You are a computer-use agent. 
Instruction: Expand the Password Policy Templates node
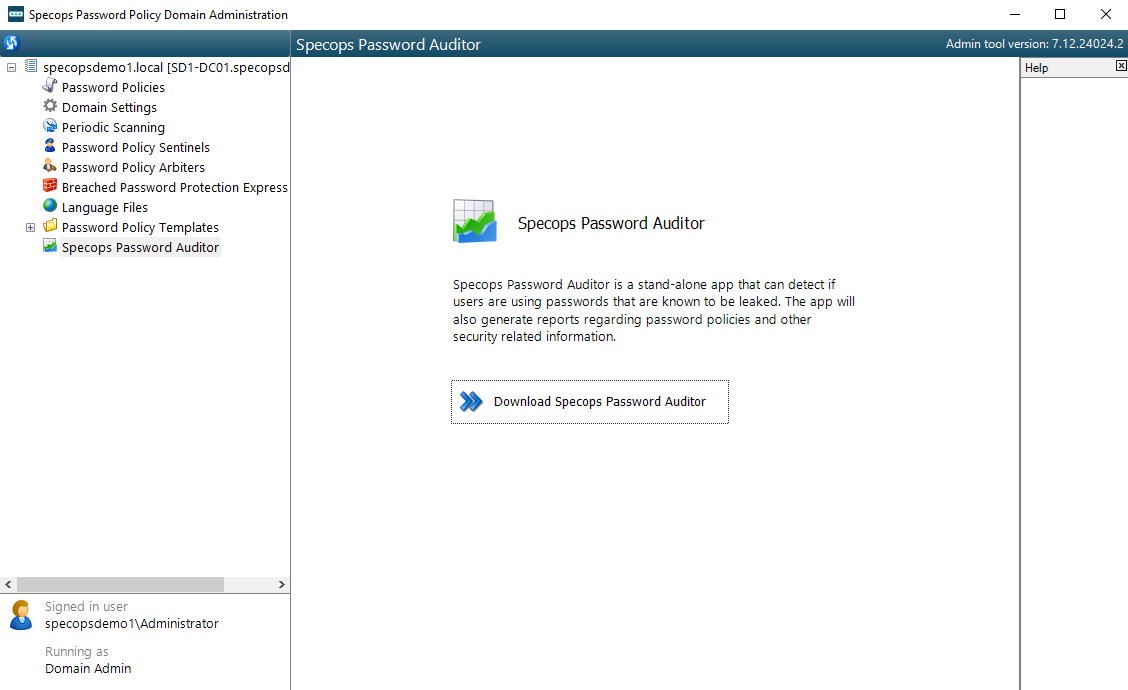[30, 227]
